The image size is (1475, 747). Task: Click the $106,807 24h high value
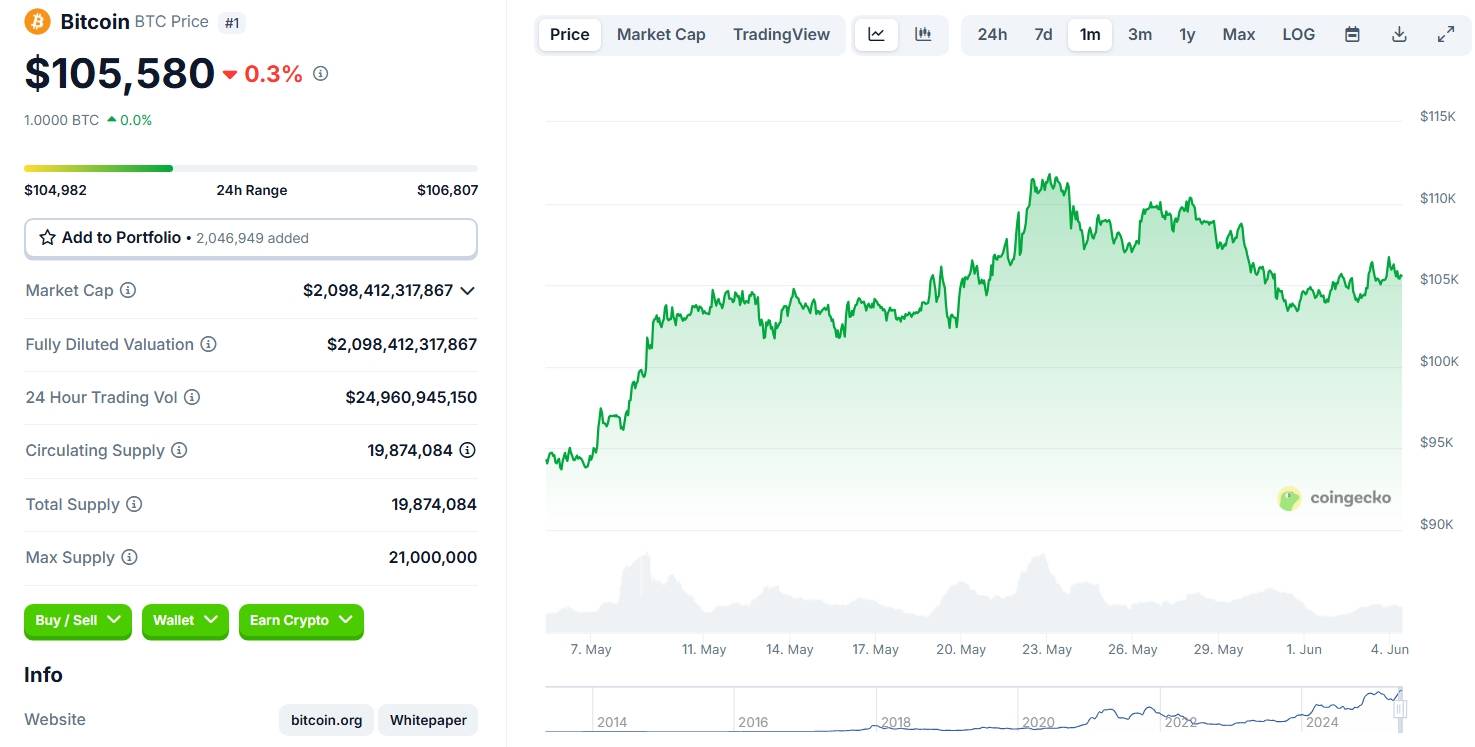[x=447, y=190]
